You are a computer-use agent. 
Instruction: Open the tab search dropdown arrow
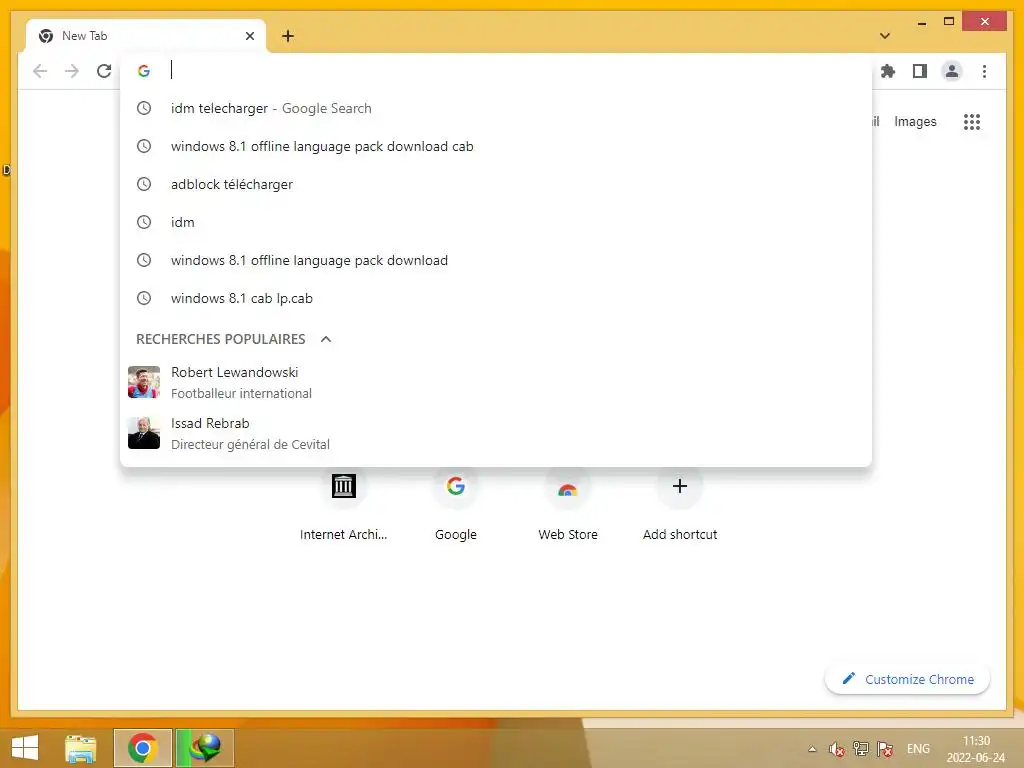click(x=885, y=36)
